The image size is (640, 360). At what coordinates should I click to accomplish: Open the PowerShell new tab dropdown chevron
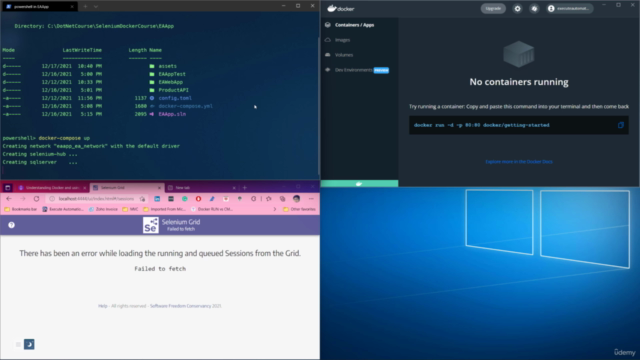[x=96, y=7]
